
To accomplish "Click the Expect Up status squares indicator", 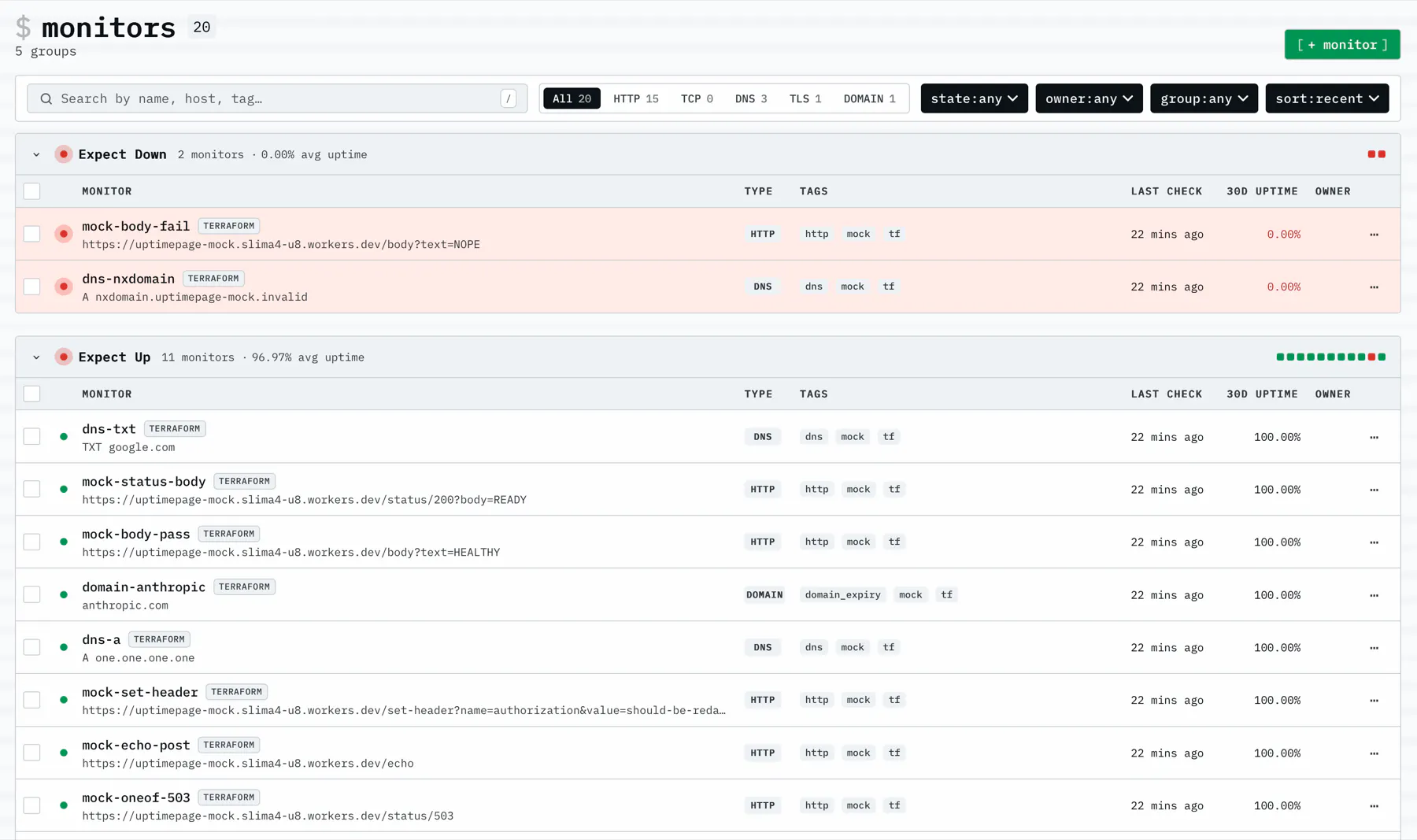I will coord(1331,357).
